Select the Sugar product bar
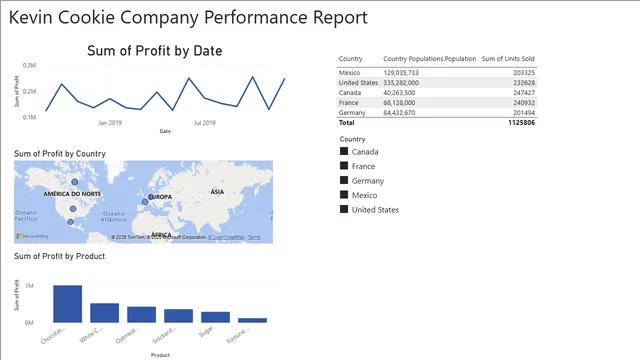This screenshot has width=640, height=360. point(216,317)
